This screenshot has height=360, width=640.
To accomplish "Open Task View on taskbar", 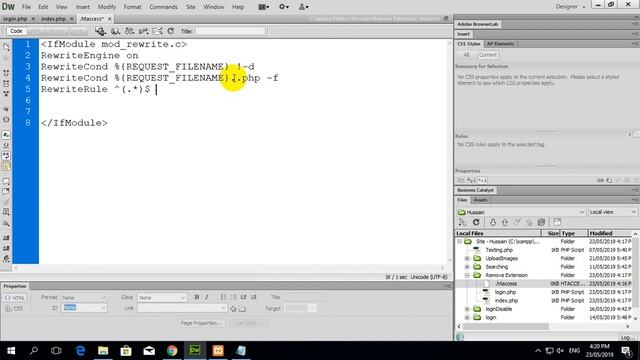I will click(56, 351).
